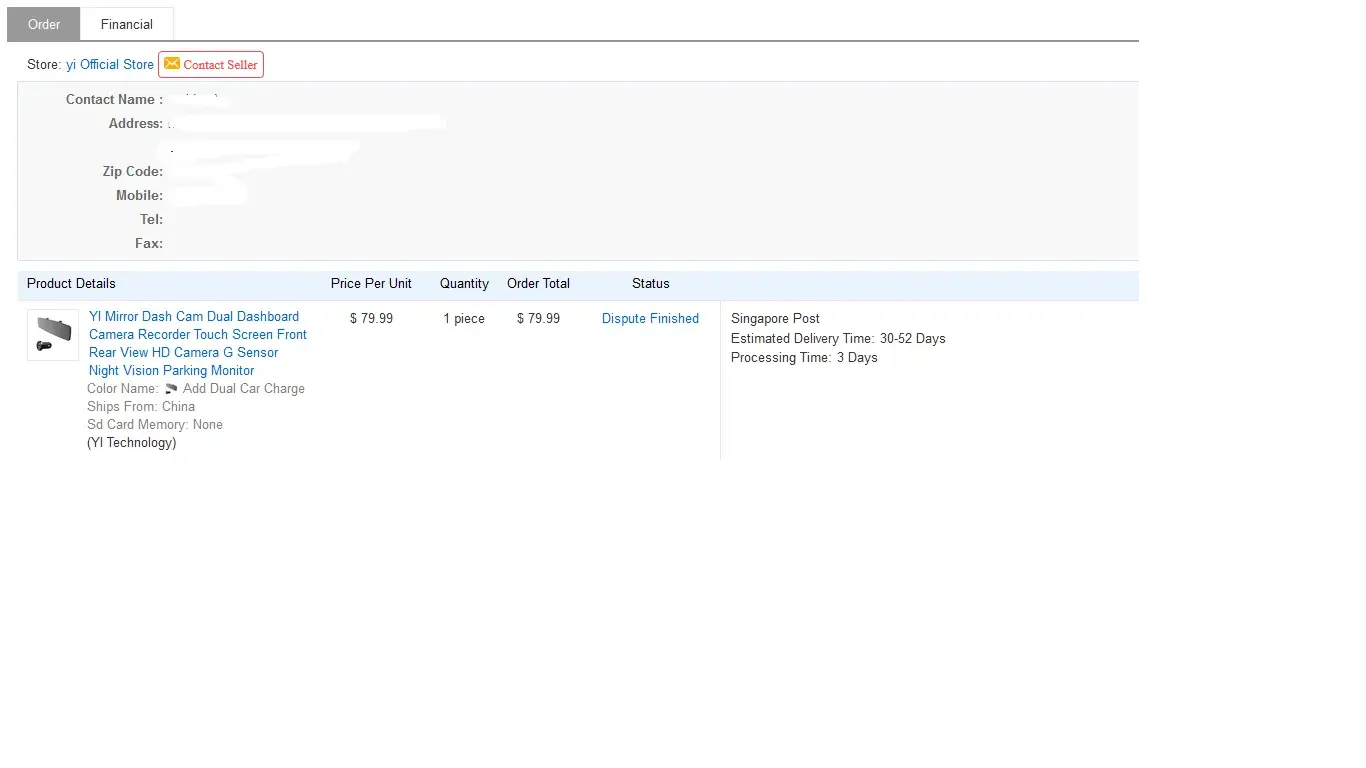The width and height of the screenshot is (1366, 768).
Task: Click the Quantity column header
Action: [464, 283]
